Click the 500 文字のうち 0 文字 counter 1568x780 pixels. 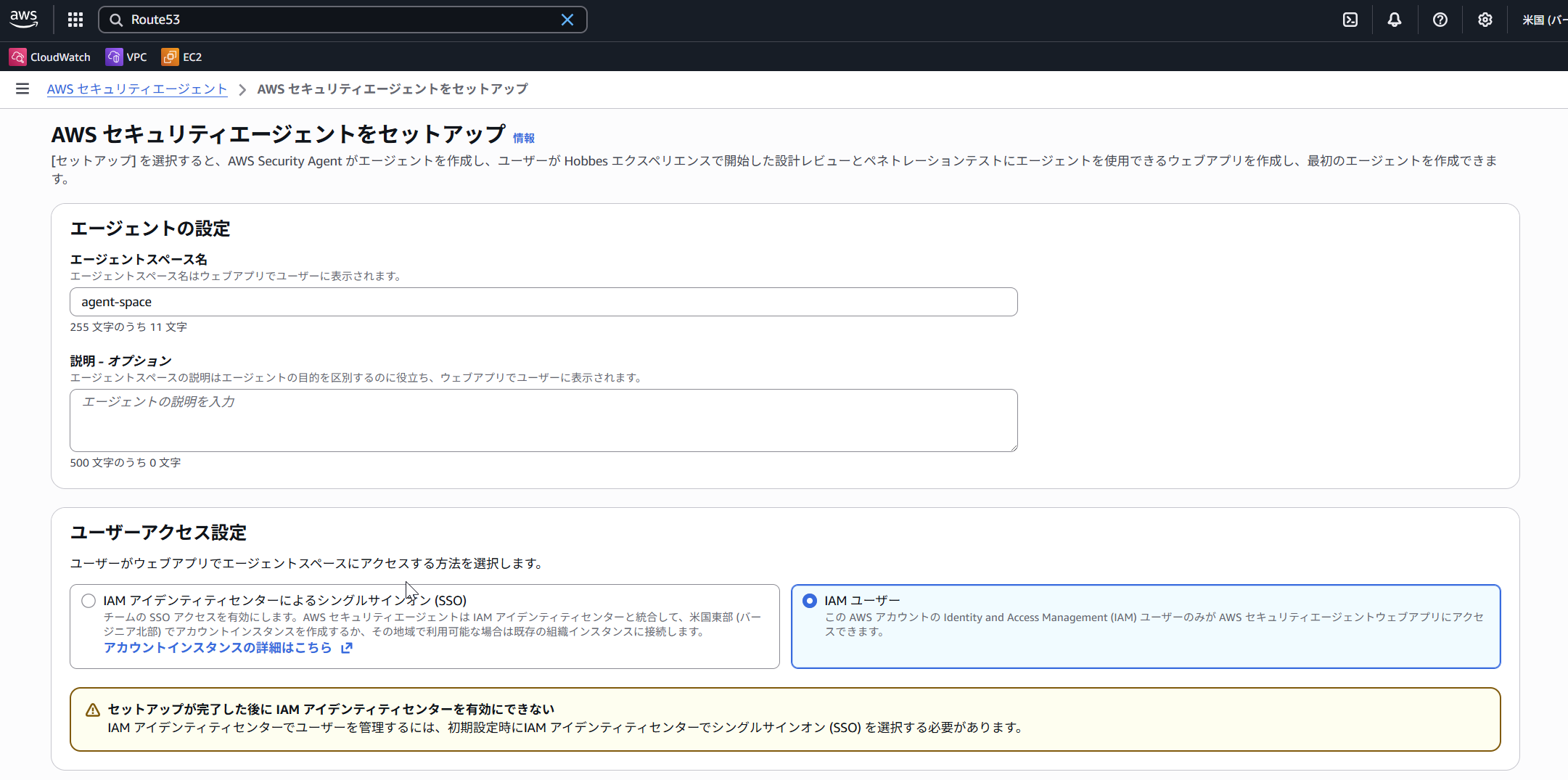coord(126,463)
